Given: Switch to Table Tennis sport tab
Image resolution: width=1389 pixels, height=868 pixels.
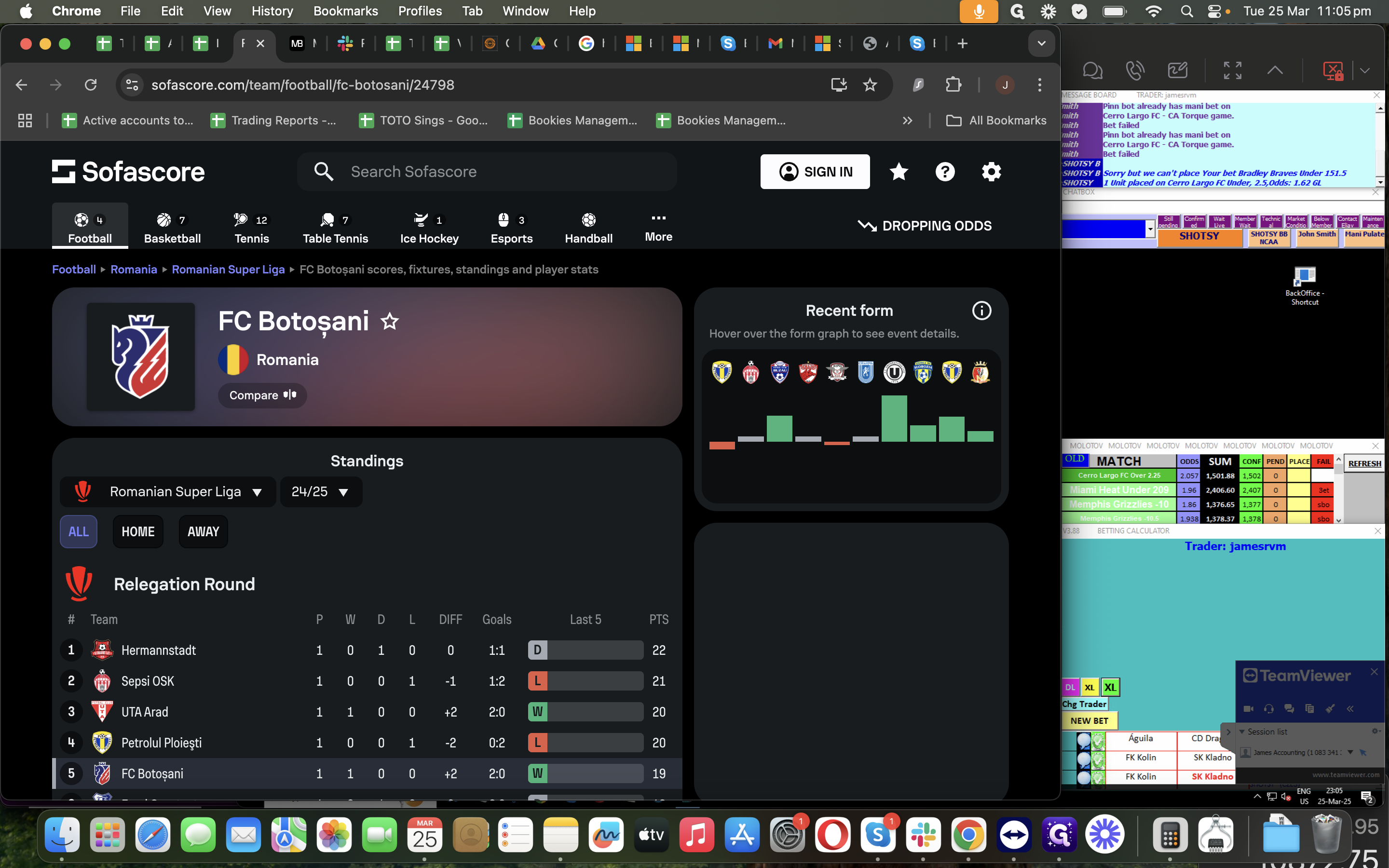Looking at the screenshot, I should pos(335,228).
